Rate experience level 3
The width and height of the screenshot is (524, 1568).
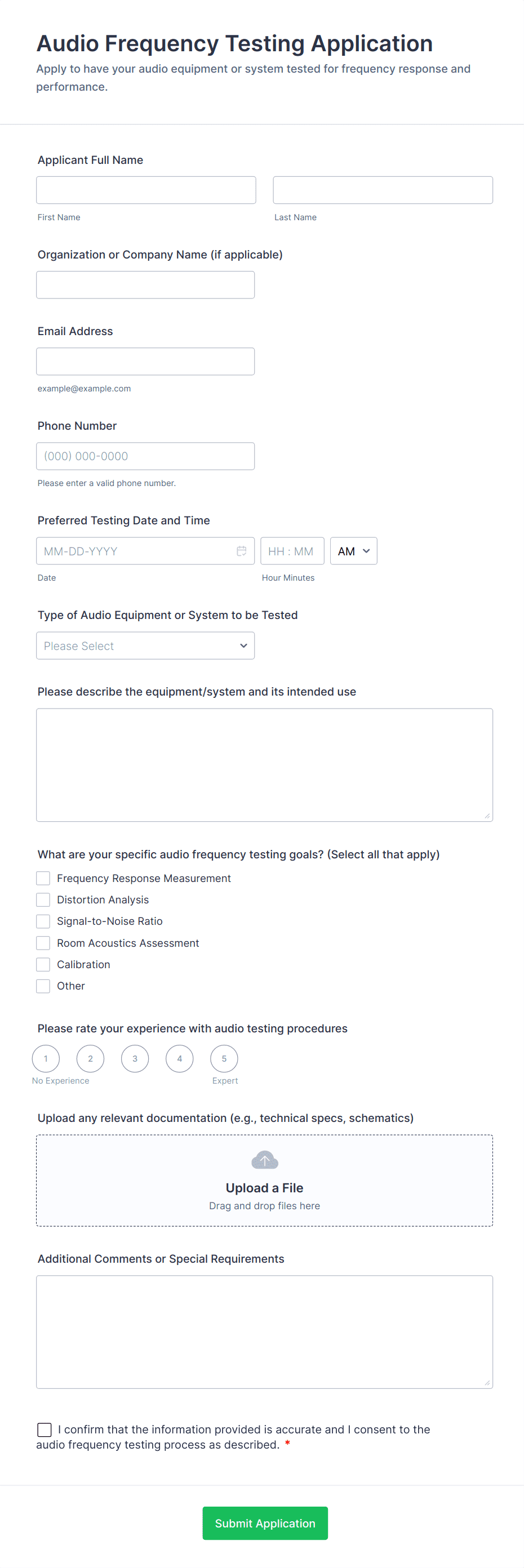pyautogui.click(x=135, y=1058)
